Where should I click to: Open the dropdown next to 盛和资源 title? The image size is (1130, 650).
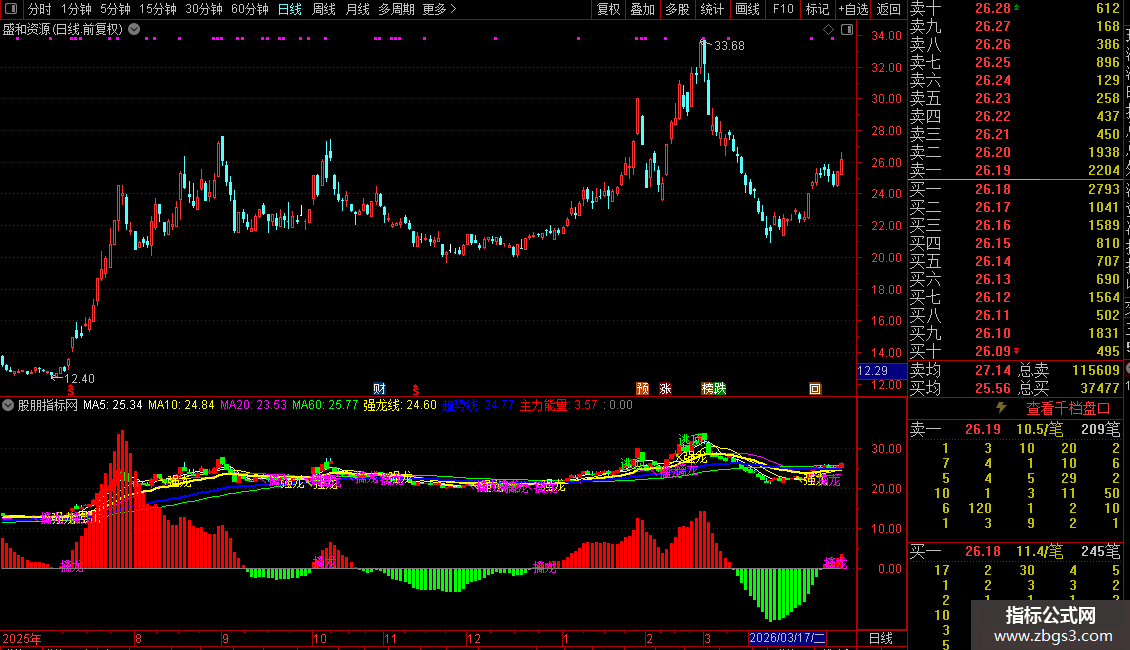pyautogui.click(x=134, y=30)
